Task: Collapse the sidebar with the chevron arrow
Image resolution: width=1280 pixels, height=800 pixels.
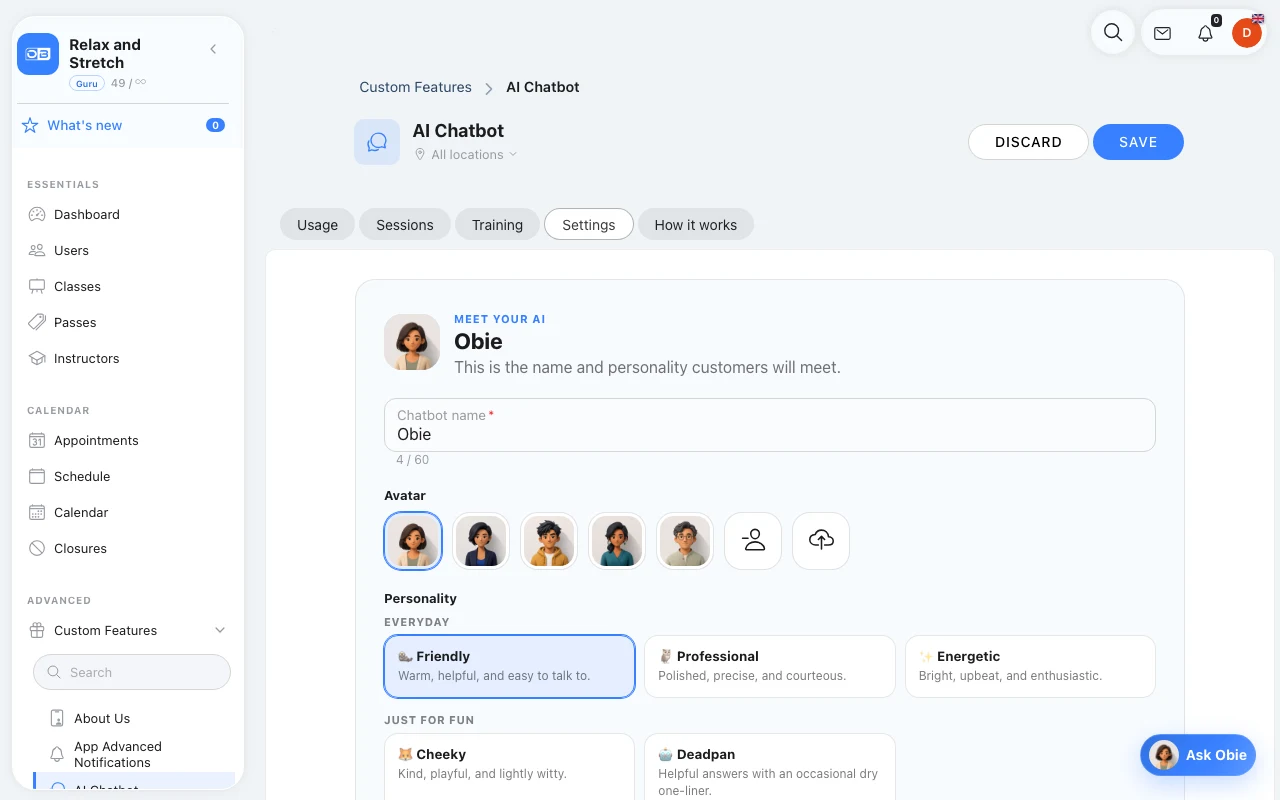Action: click(213, 49)
